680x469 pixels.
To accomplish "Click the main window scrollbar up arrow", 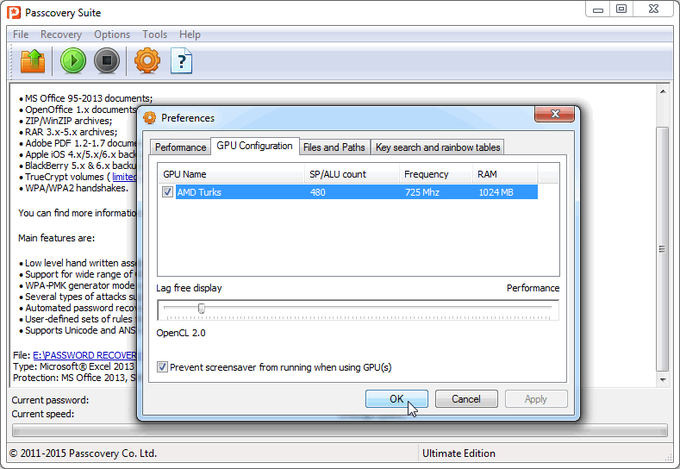I will pos(663,92).
